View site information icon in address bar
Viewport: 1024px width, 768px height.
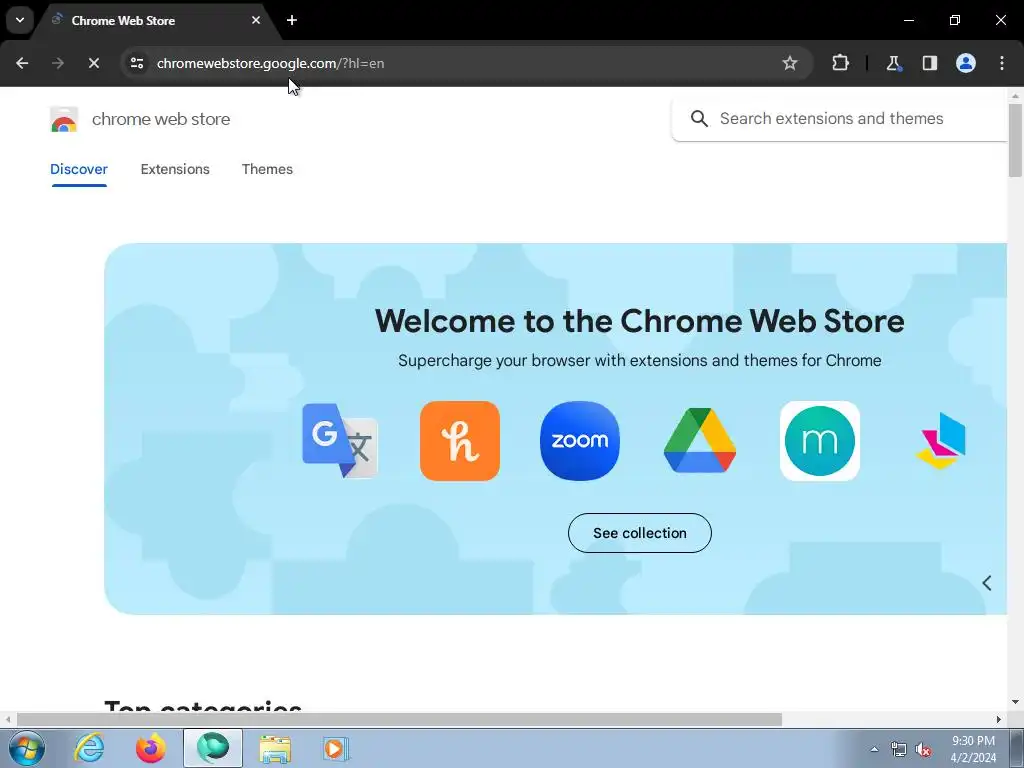pyautogui.click(x=137, y=63)
